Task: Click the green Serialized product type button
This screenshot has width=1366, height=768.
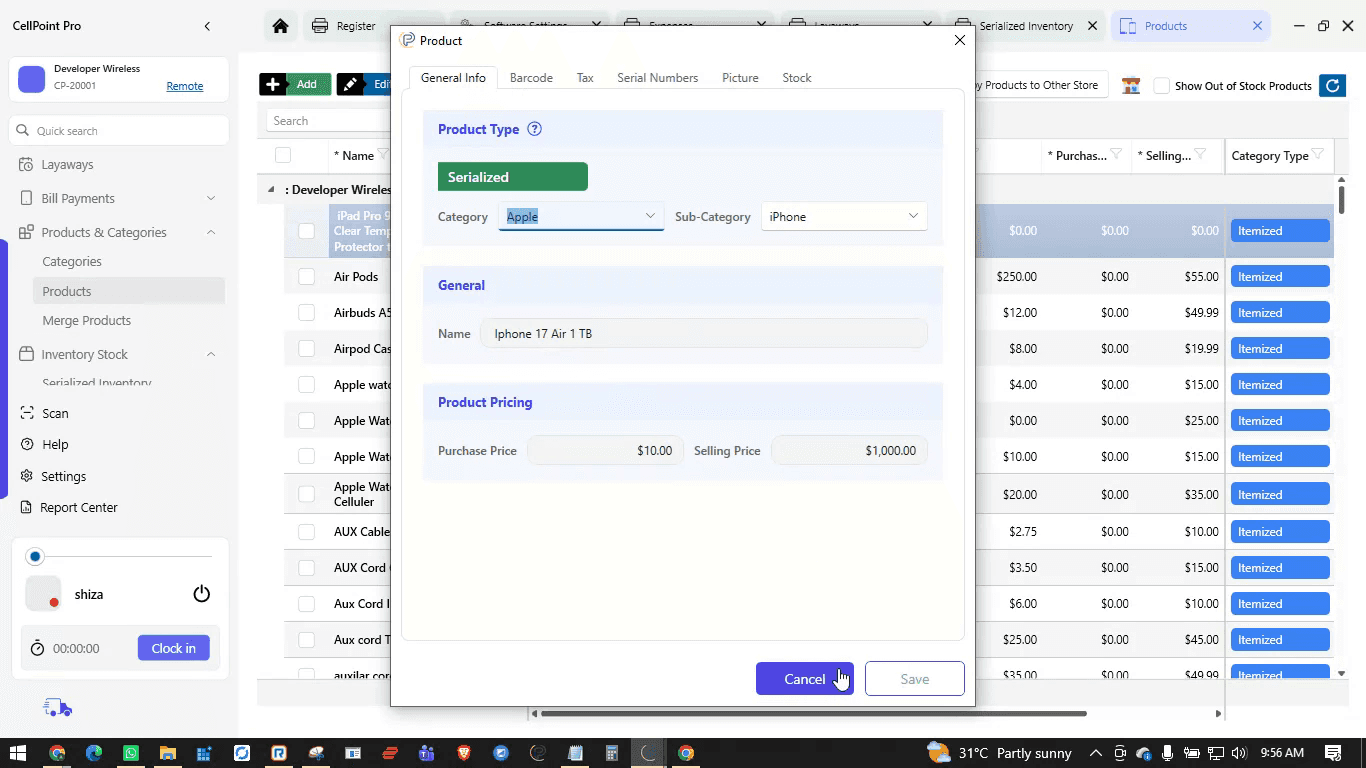Action: click(x=513, y=177)
